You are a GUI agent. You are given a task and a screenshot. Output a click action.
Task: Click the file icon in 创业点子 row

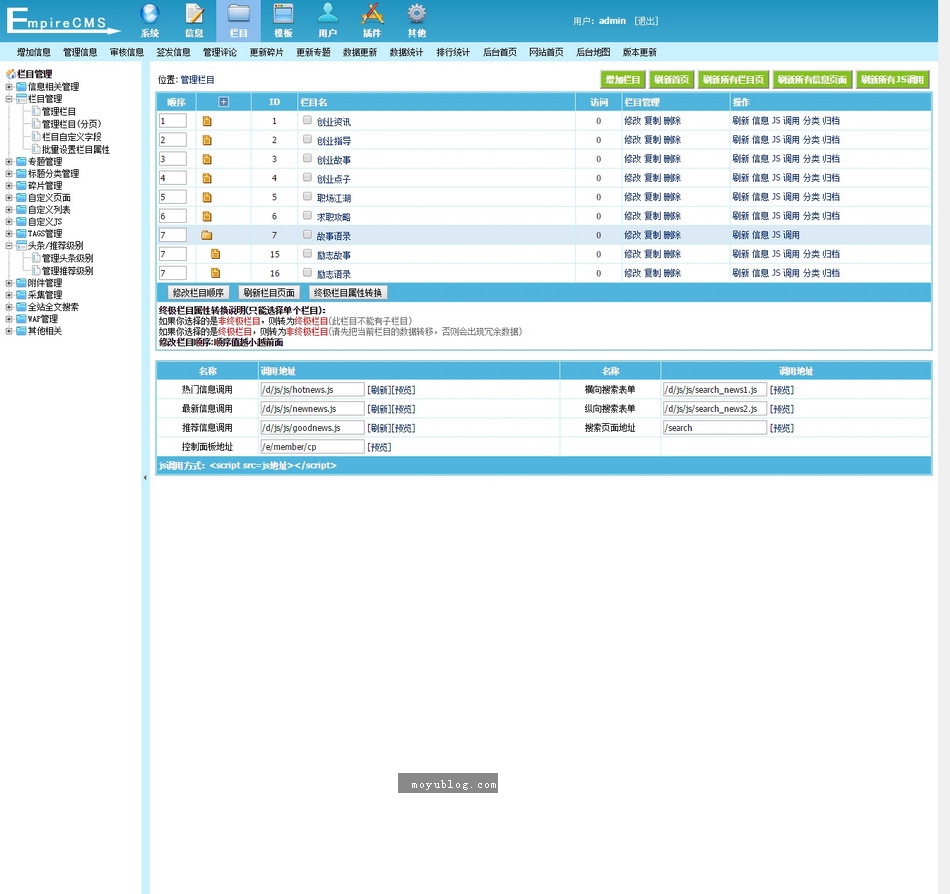coord(207,178)
